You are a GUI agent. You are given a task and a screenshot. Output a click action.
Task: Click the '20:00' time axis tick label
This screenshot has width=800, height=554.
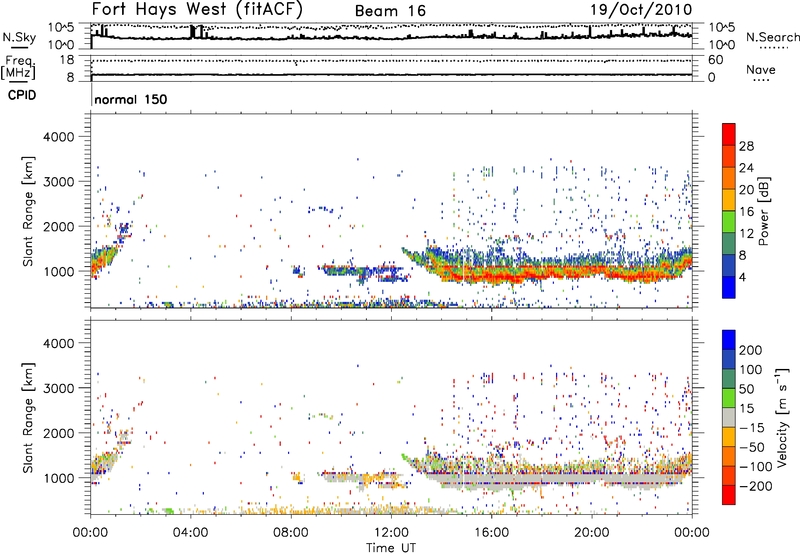(x=591, y=533)
